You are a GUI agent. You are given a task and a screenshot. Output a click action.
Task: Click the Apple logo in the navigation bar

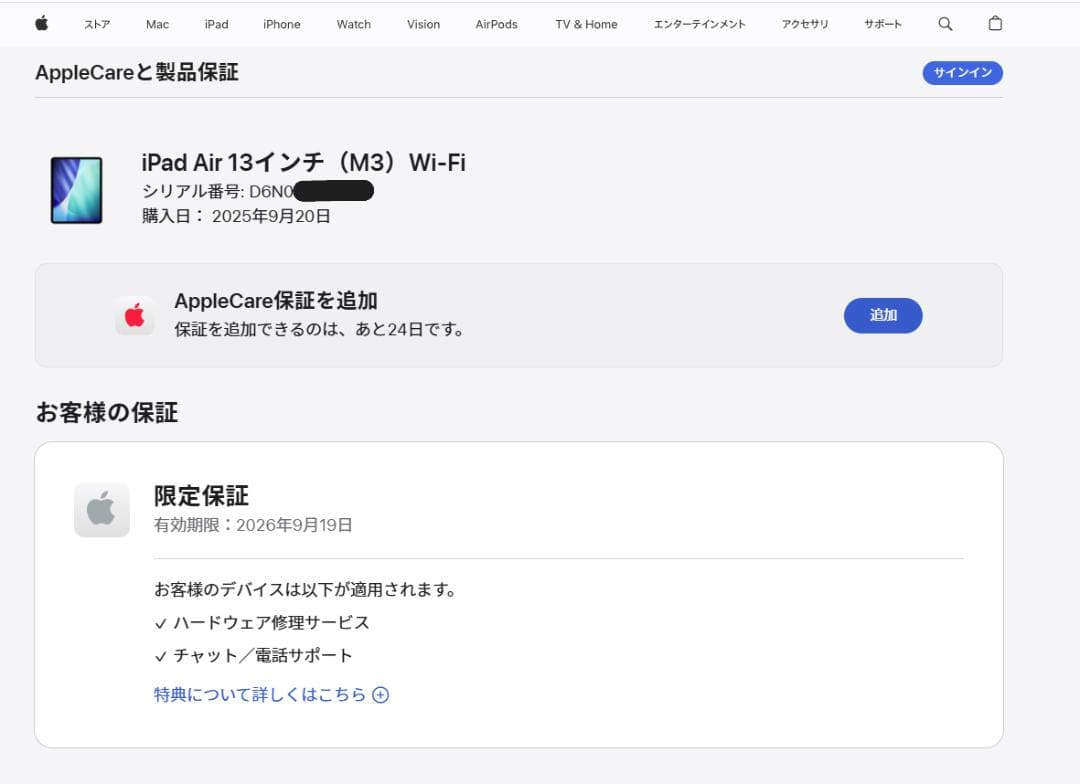pos(41,23)
